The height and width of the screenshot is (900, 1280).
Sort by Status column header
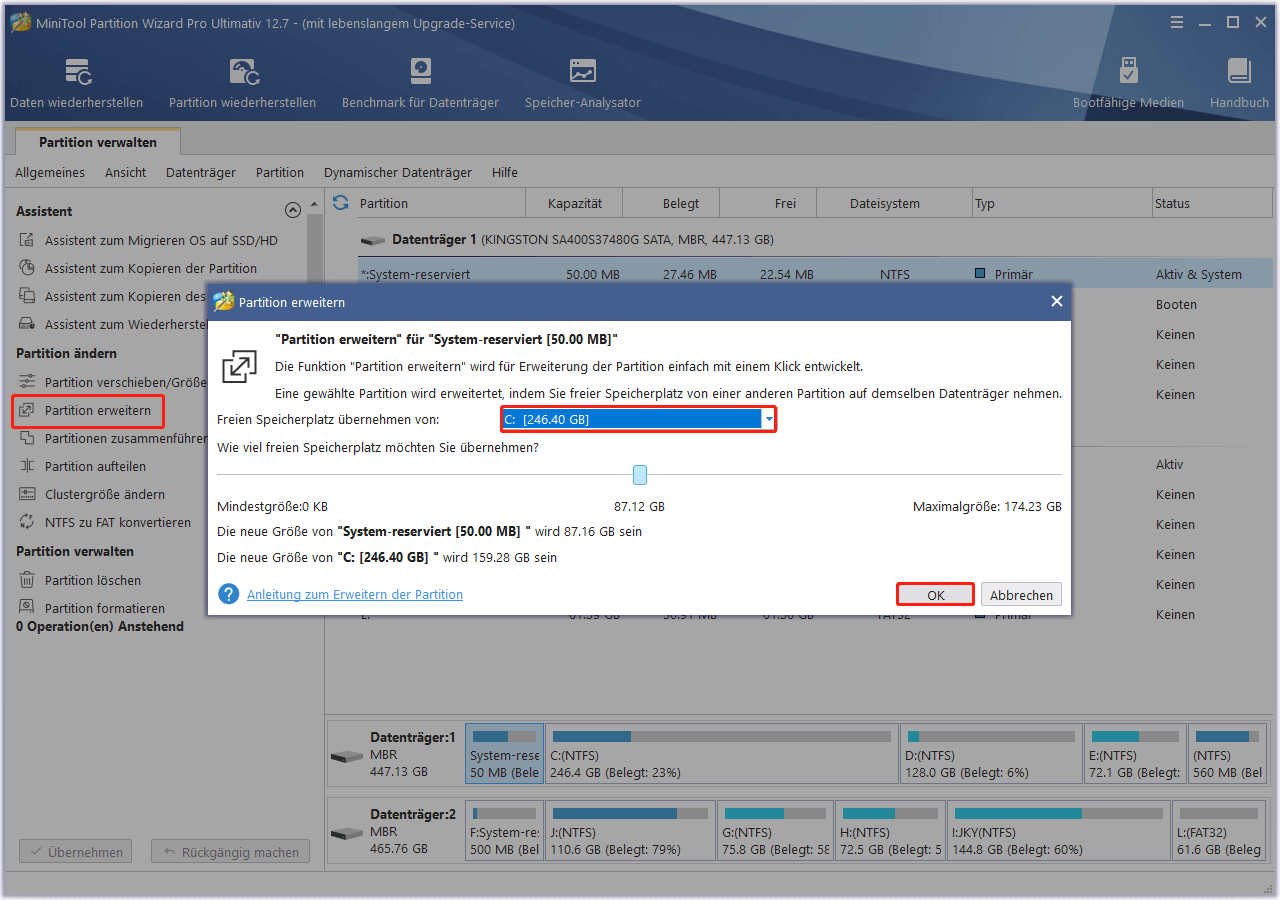(1210, 203)
